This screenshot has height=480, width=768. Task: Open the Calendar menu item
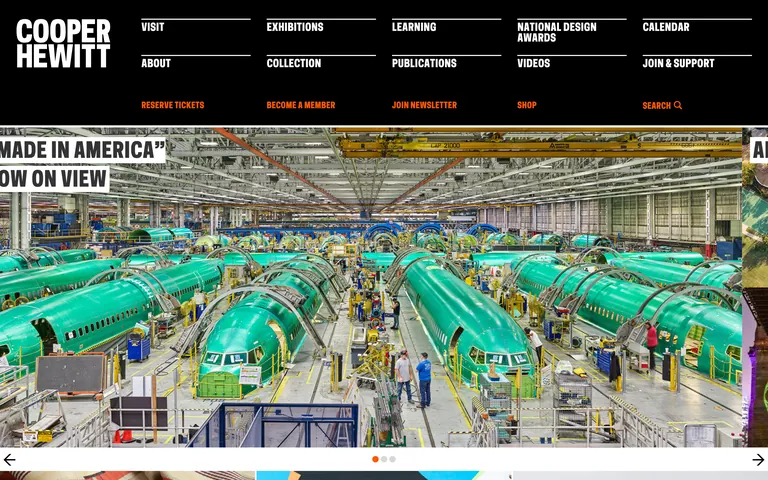pyautogui.click(x=666, y=27)
